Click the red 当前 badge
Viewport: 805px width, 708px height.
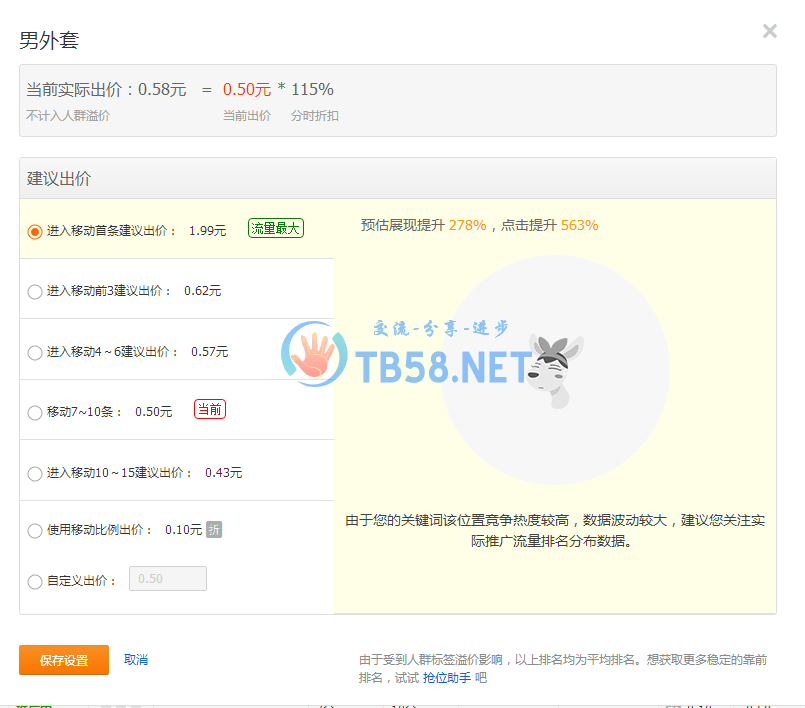pos(209,410)
